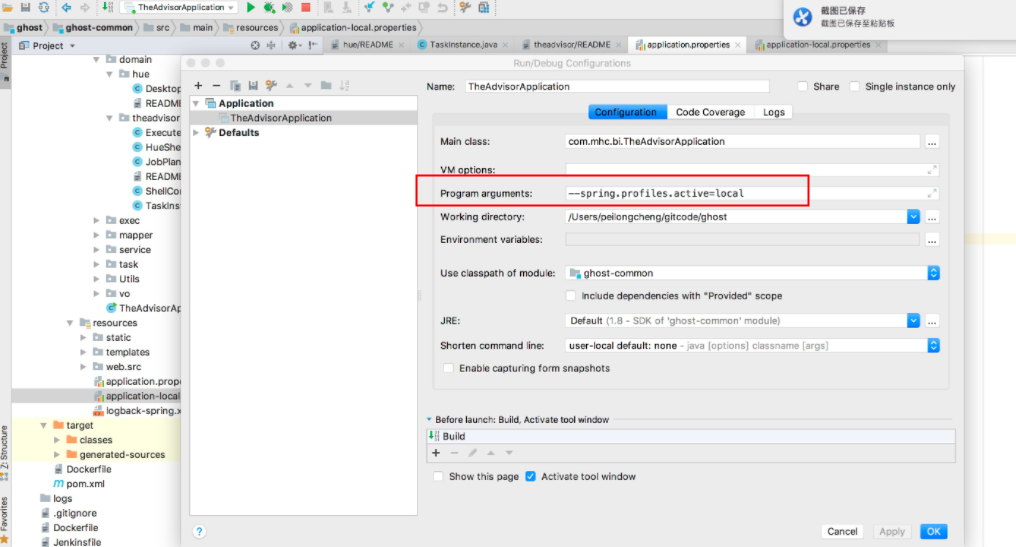The height and width of the screenshot is (547, 1016).
Task: Expand the Defaults node in configurations tree
Action: coord(196,132)
